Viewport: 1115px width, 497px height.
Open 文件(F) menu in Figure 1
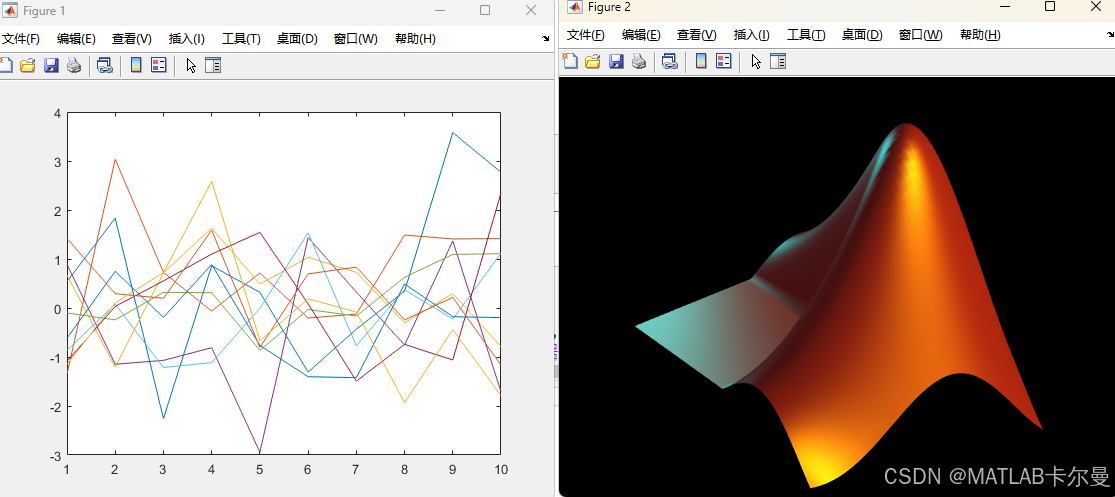tap(21, 39)
